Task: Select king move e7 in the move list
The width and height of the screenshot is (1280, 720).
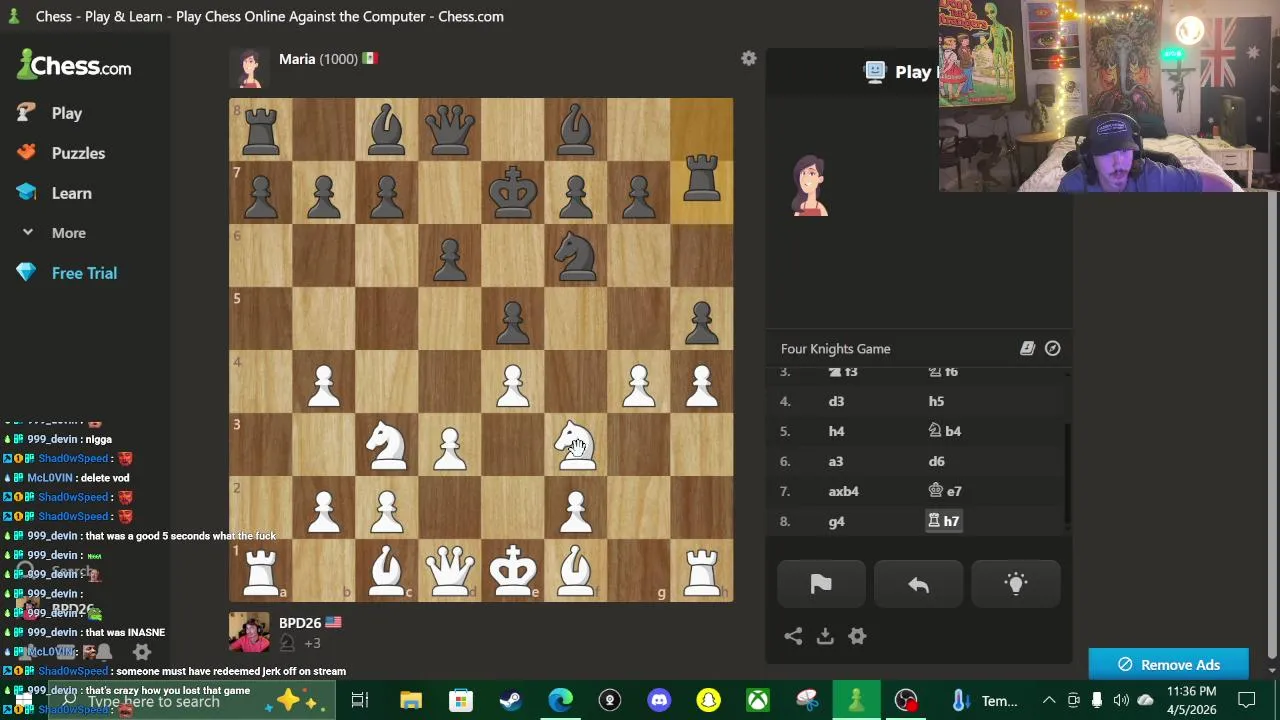Action: (x=945, y=491)
